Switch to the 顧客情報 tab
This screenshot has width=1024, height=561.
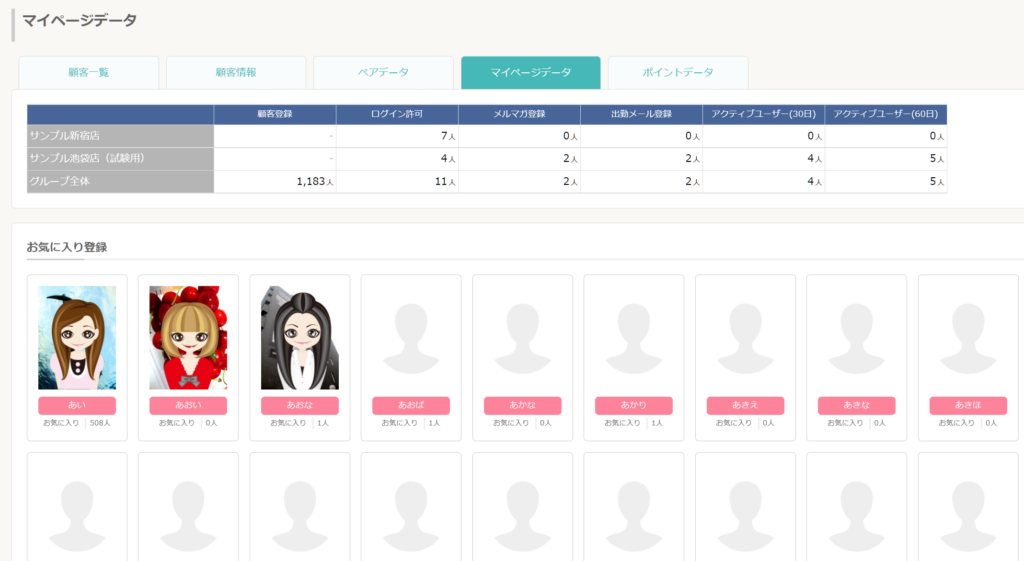tap(236, 72)
